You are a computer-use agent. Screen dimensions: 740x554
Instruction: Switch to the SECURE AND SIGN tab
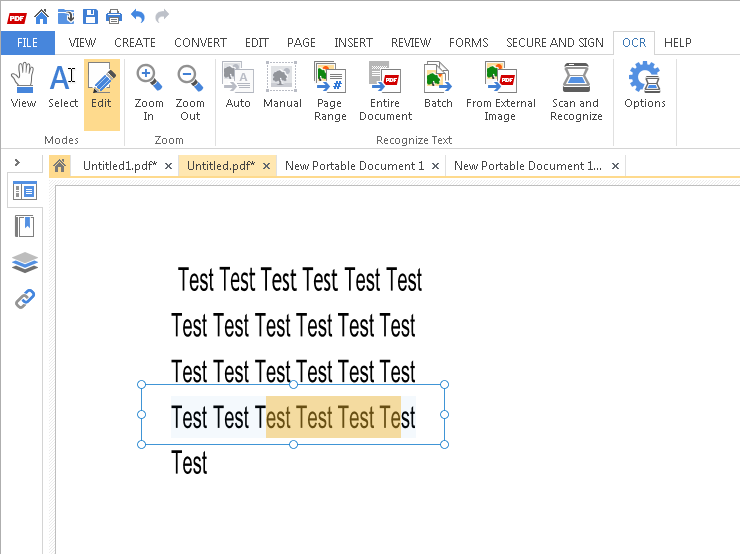555,43
